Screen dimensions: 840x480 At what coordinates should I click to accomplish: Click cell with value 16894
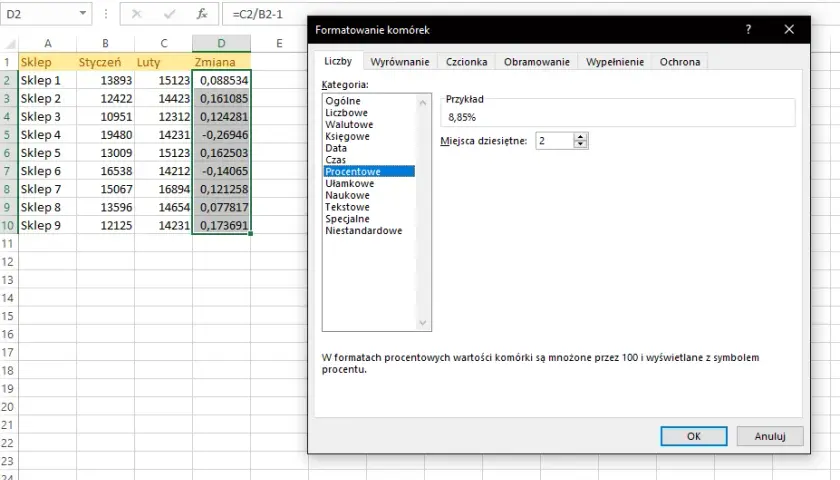163,189
